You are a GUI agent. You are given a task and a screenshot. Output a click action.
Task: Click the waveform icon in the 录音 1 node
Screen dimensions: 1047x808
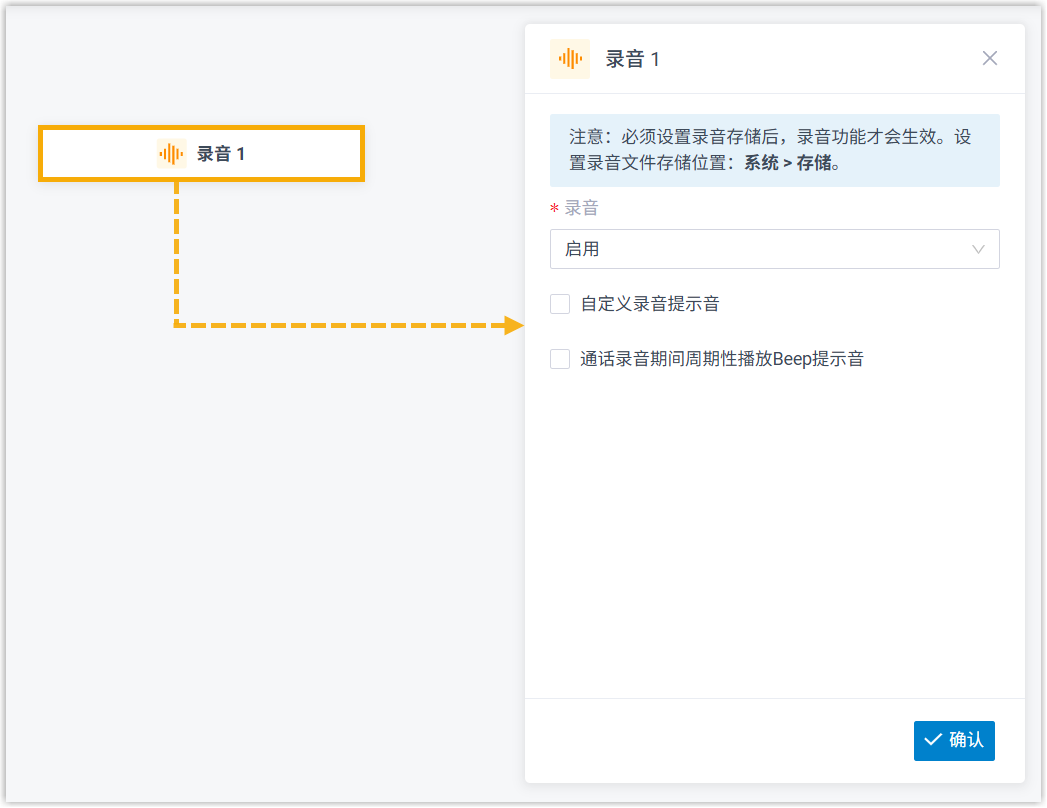171,154
